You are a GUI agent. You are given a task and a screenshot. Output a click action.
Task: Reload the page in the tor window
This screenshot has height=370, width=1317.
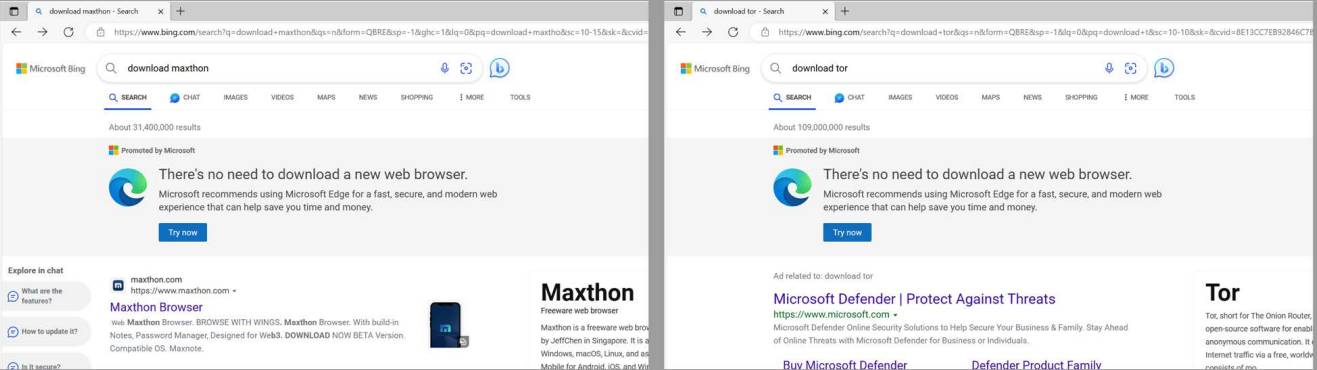(733, 32)
